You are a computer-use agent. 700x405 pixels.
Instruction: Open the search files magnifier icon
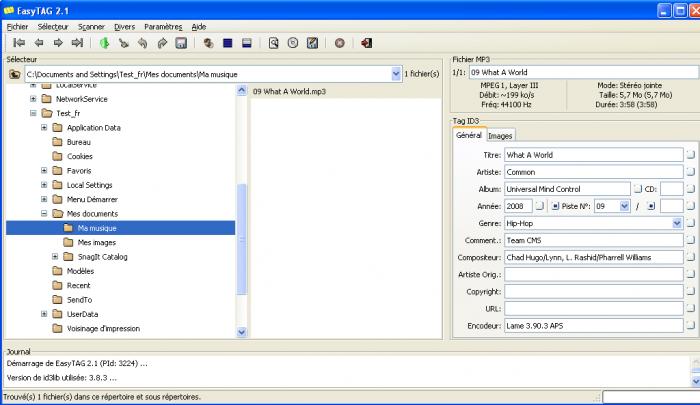pos(274,43)
